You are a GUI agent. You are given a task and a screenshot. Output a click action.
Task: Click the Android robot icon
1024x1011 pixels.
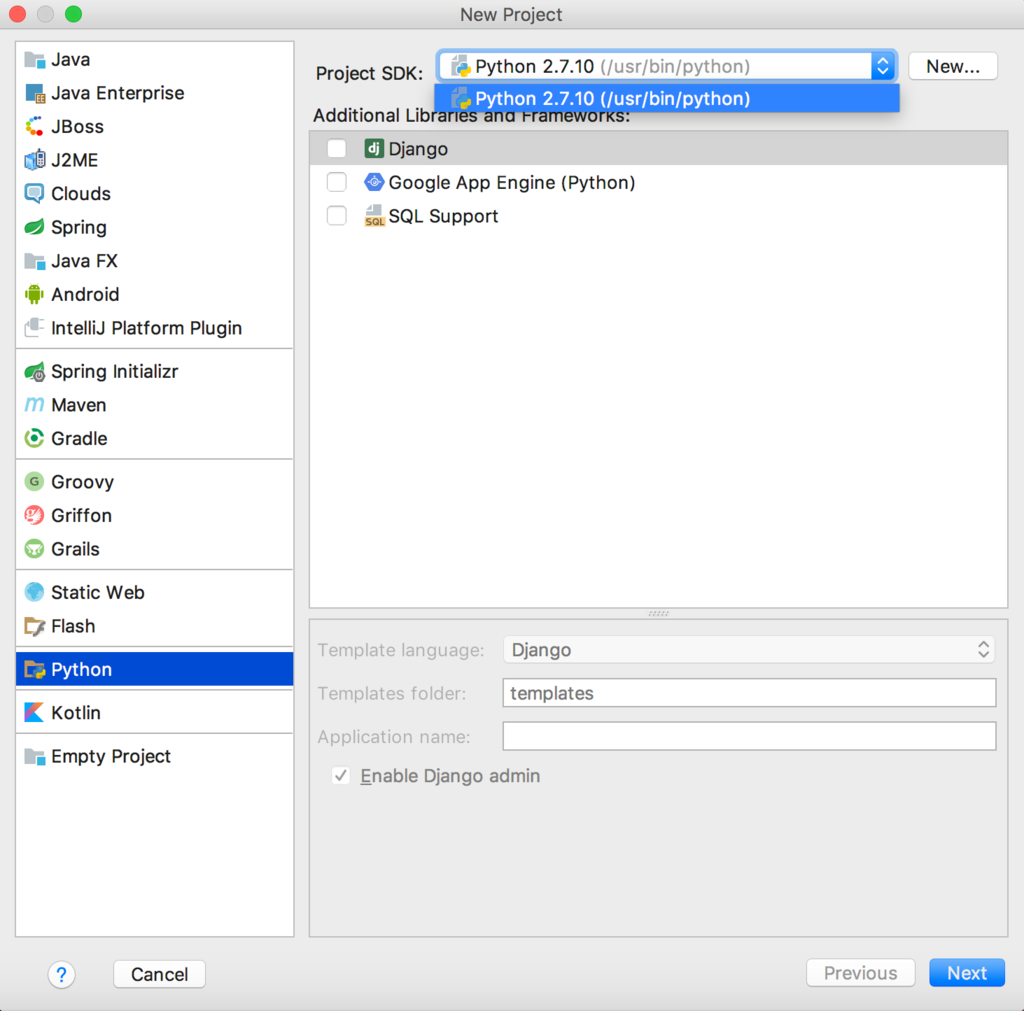coord(35,295)
